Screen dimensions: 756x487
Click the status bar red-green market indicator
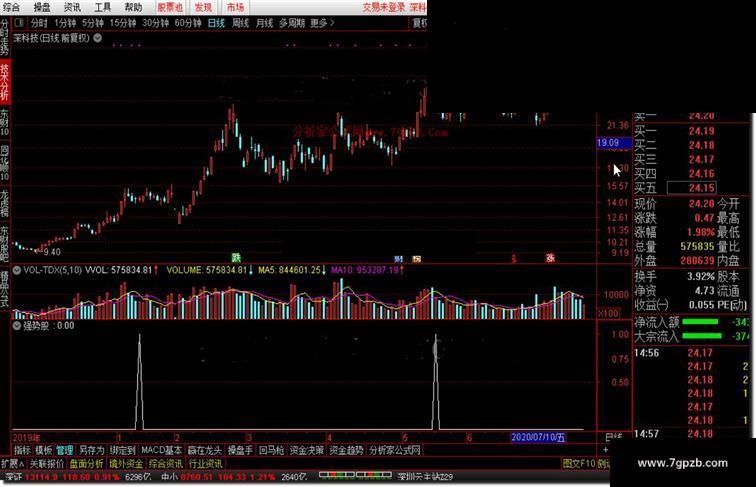[355, 475]
